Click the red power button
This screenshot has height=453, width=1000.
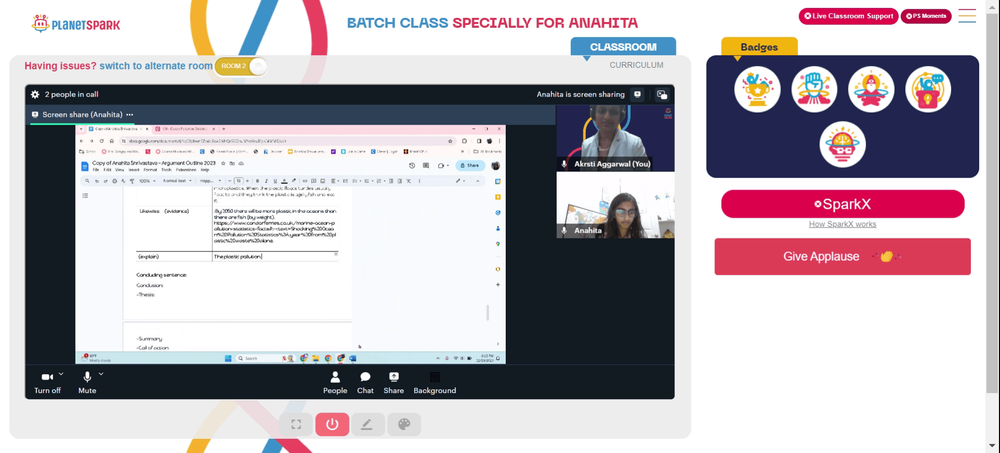(x=332, y=424)
